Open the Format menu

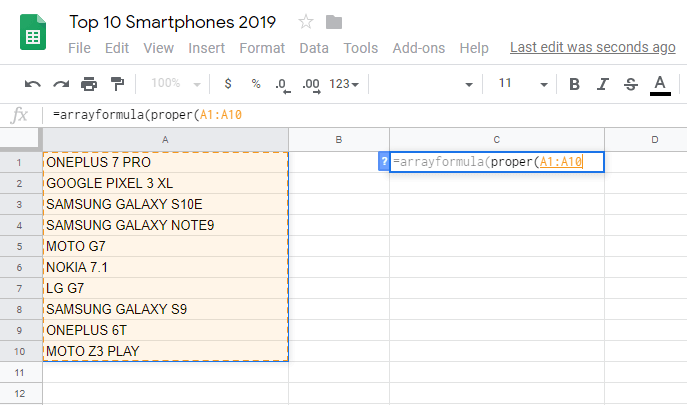262,48
